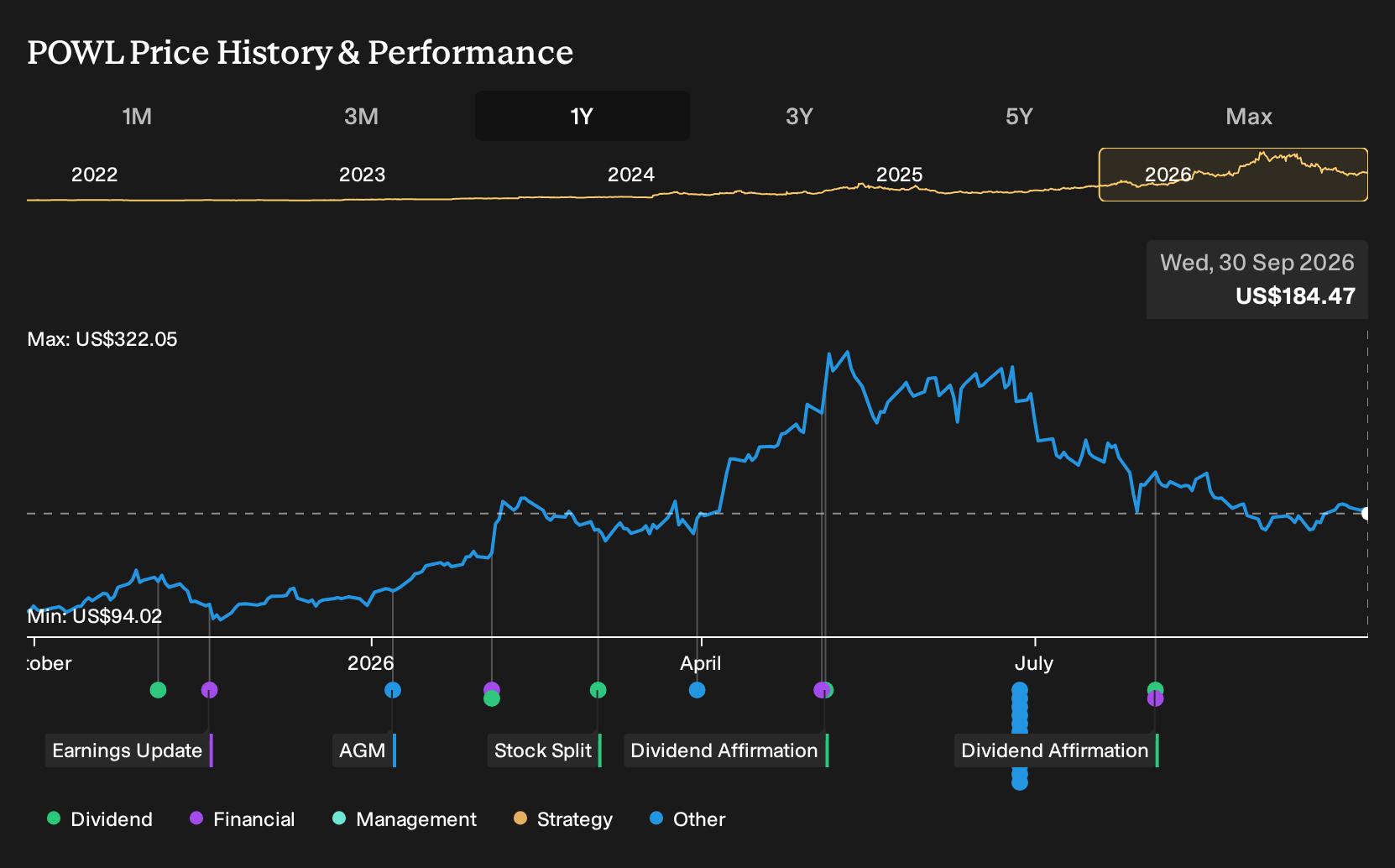Toggle the Other legend filter
The width and height of the screenshot is (1395, 868).
coord(687,819)
